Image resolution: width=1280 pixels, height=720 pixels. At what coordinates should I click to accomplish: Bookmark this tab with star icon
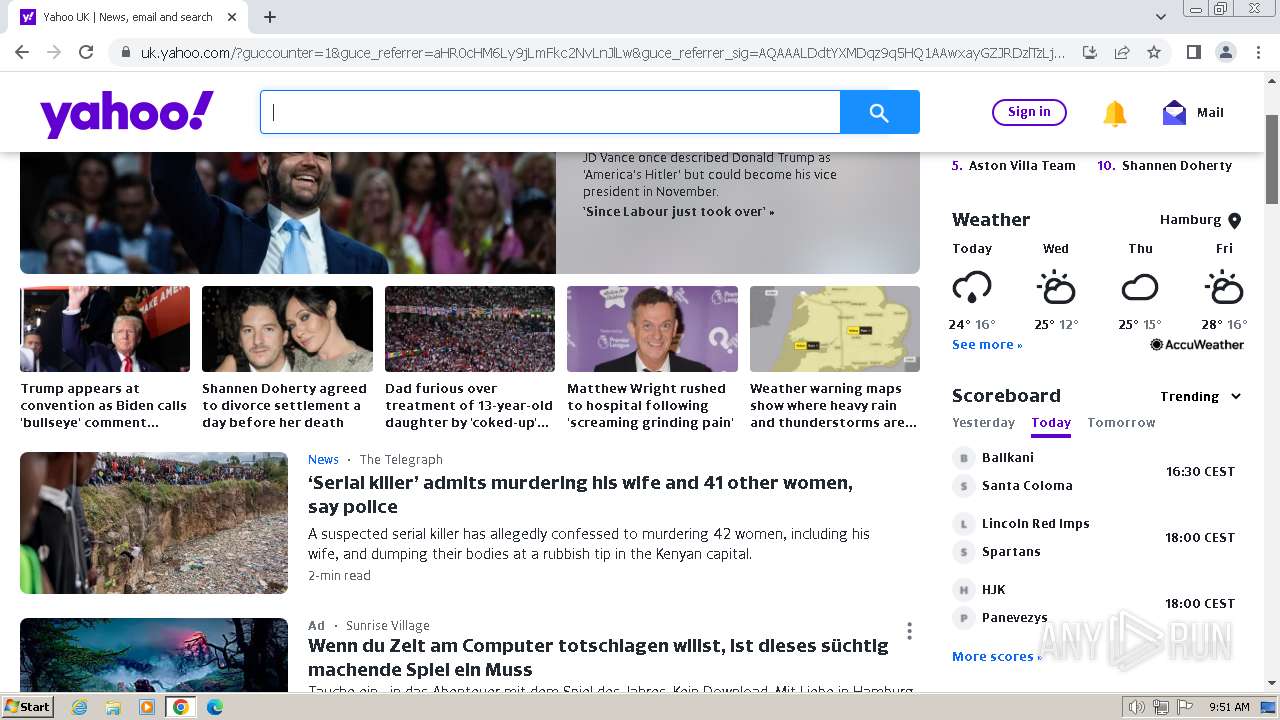pos(1154,52)
